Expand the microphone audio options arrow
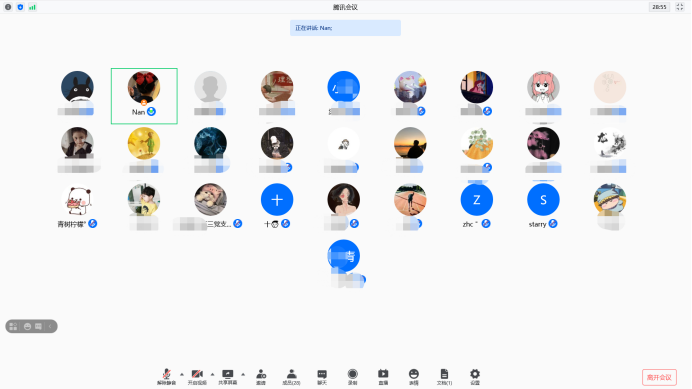692x389 pixels. tap(182, 374)
